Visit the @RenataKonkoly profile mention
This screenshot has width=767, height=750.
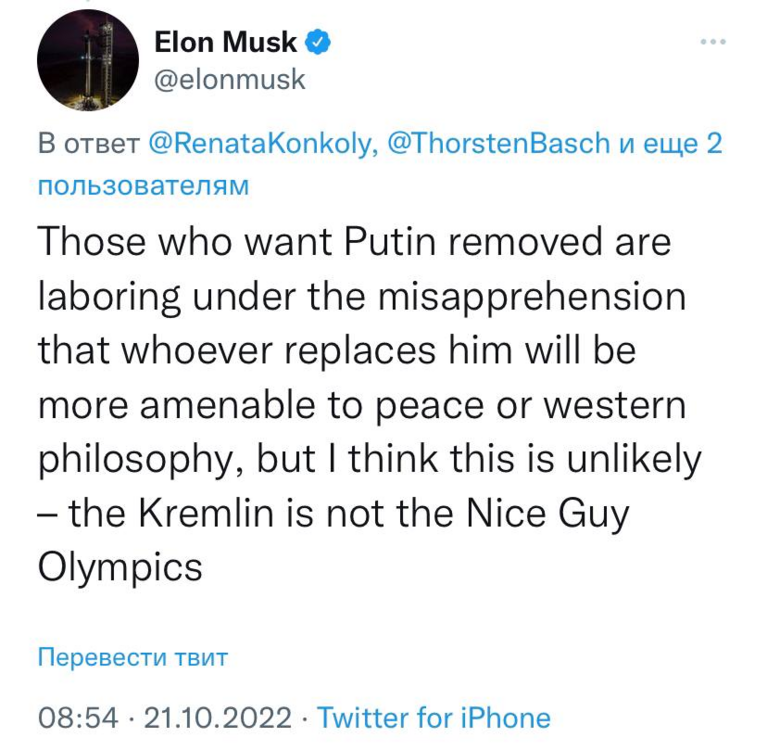point(262,143)
